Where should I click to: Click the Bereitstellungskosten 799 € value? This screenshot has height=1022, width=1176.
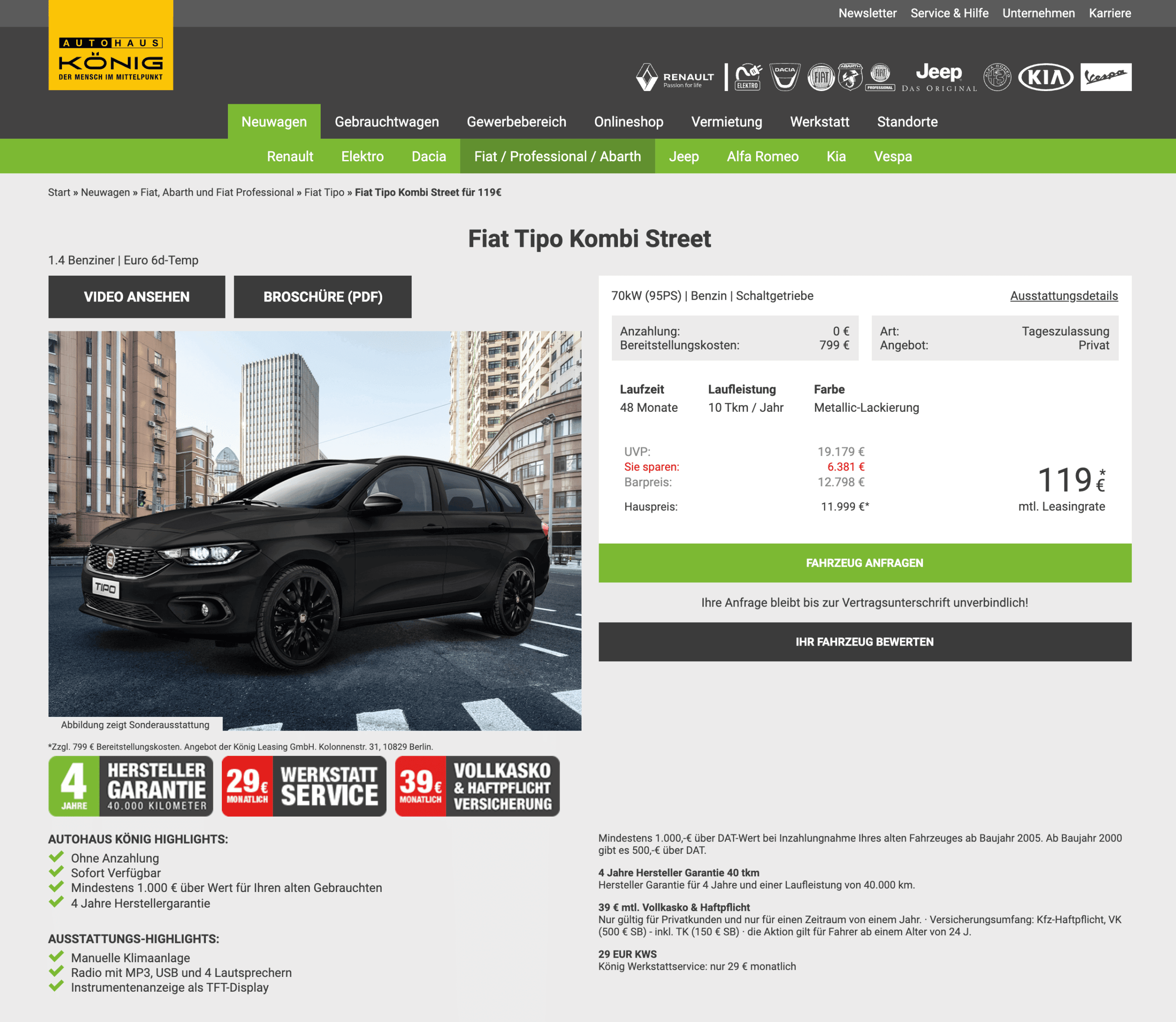pos(834,345)
